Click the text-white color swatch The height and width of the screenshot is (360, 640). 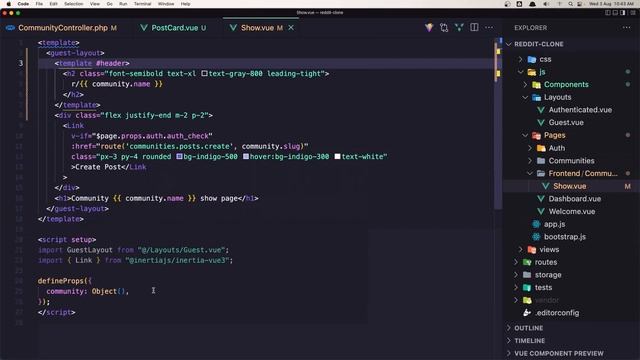click(x=337, y=156)
